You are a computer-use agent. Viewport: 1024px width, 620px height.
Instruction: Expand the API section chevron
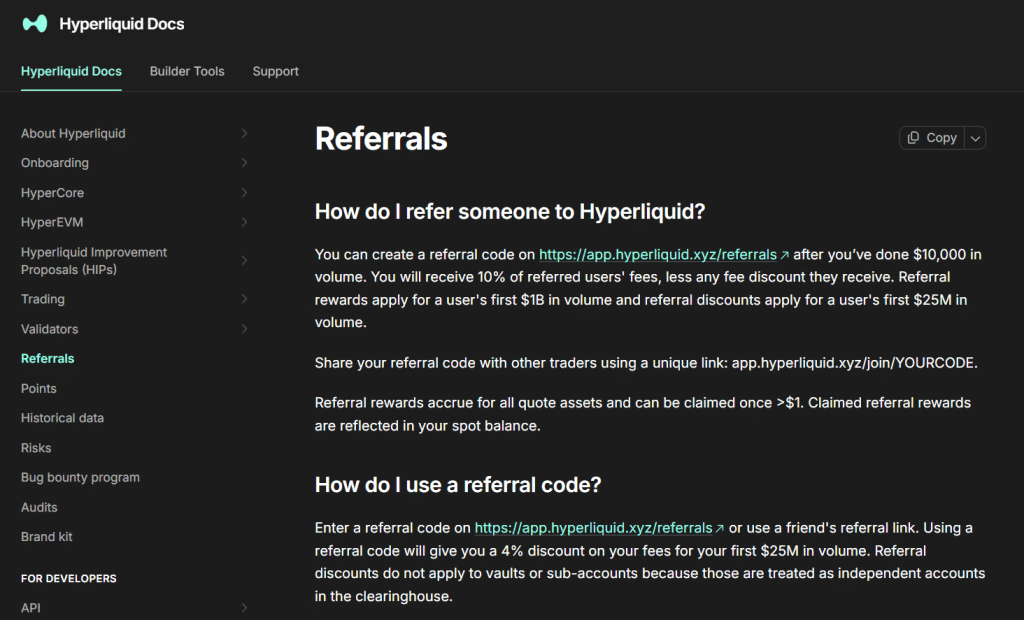tap(244, 608)
